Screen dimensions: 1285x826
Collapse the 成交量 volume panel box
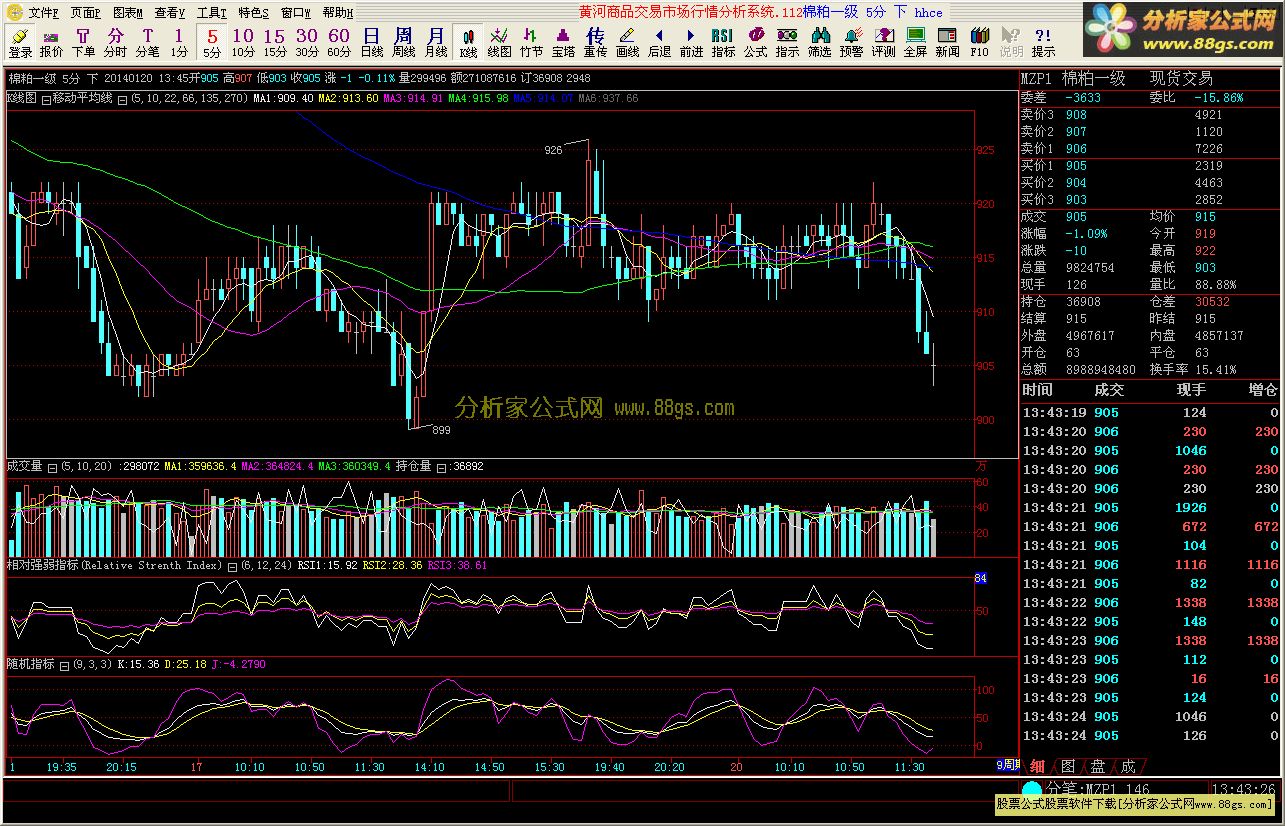tap(52, 467)
